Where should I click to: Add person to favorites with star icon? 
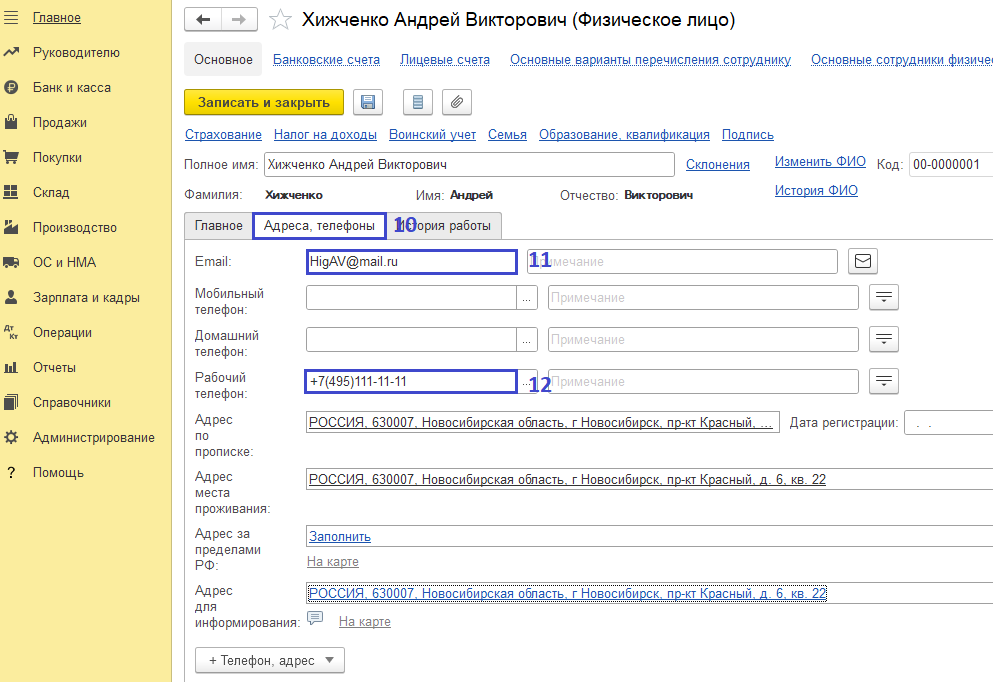pyautogui.click(x=281, y=20)
